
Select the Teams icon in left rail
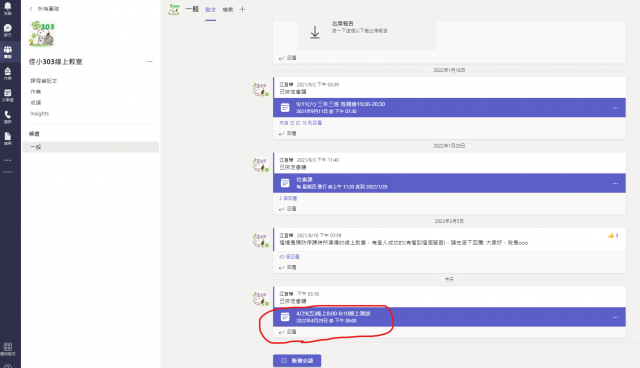[x=8, y=51]
